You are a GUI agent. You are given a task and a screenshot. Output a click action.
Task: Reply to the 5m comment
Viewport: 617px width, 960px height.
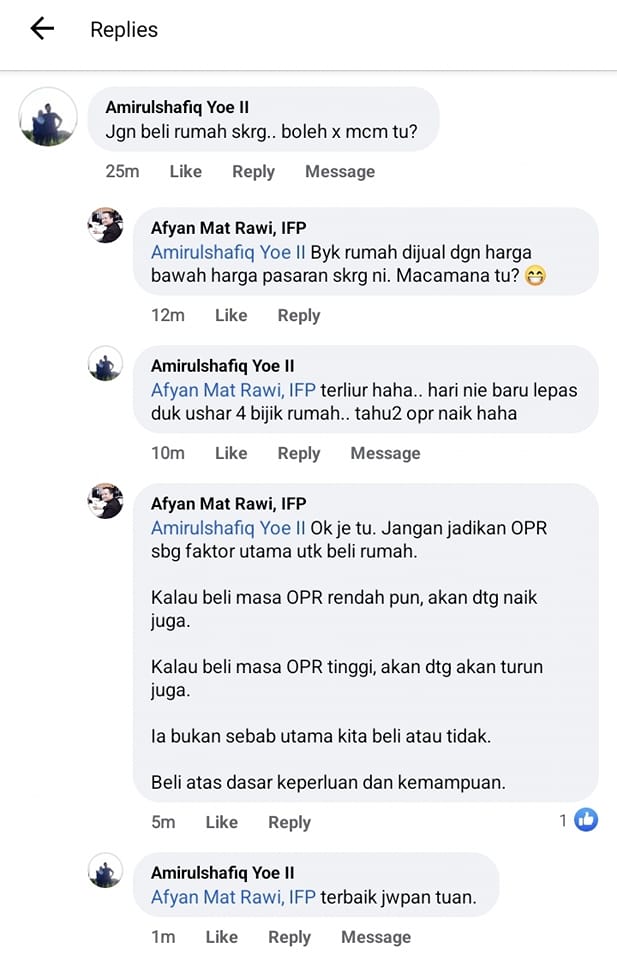[x=290, y=823]
